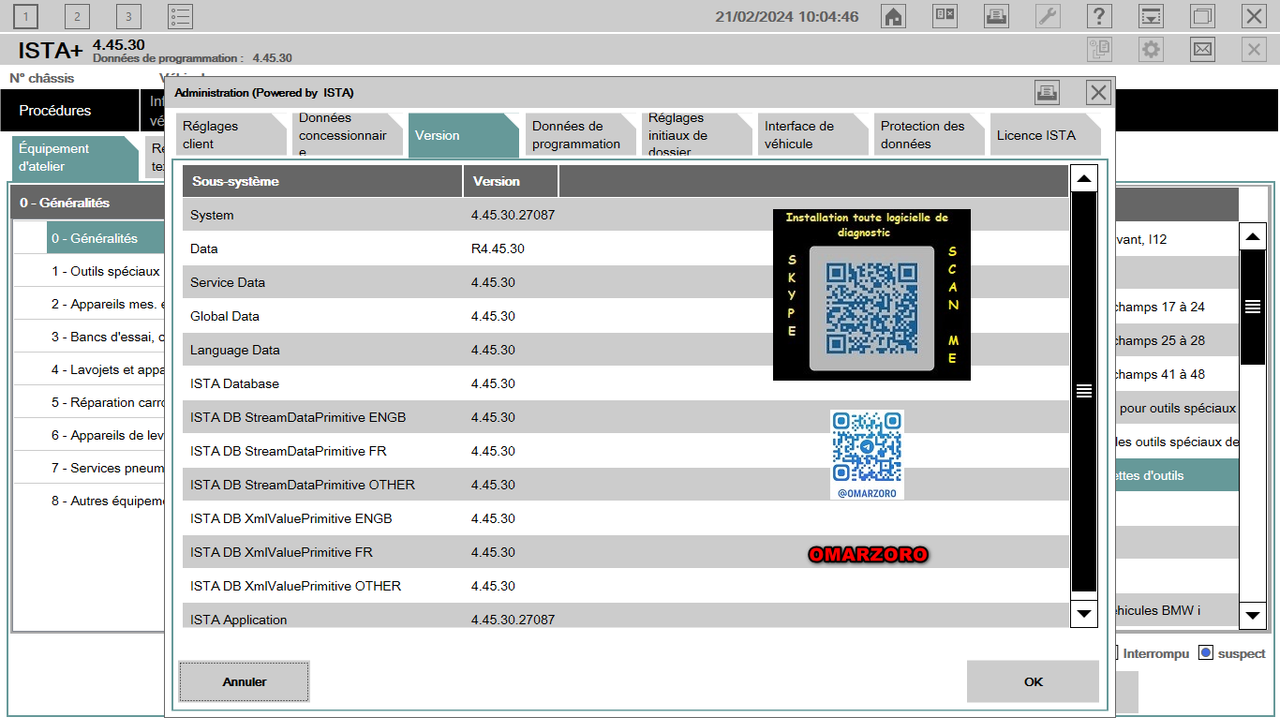The height and width of the screenshot is (720, 1280).
Task: Print the Administration dialog using its printer icon
Action: [x=1047, y=93]
